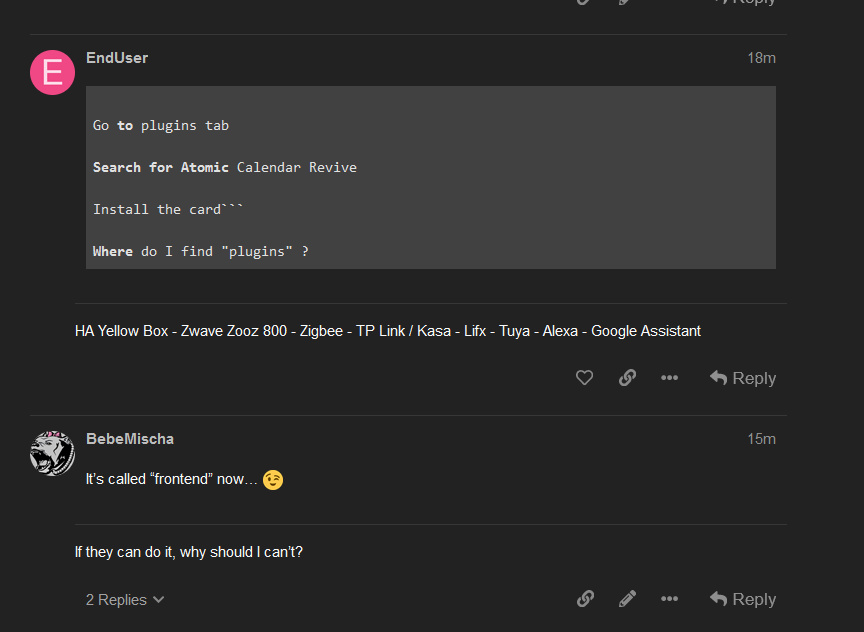Like EndUser's post with the heart icon
864x632 pixels.
click(x=584, y=378)
